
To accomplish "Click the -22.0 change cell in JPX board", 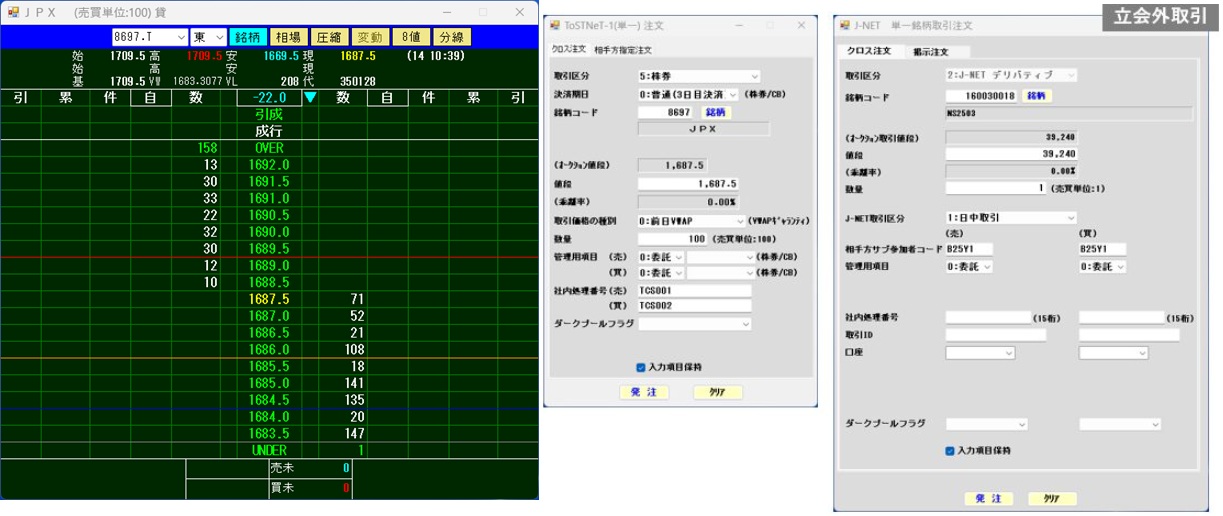I will pyautogui.click(x=270, y=98).
